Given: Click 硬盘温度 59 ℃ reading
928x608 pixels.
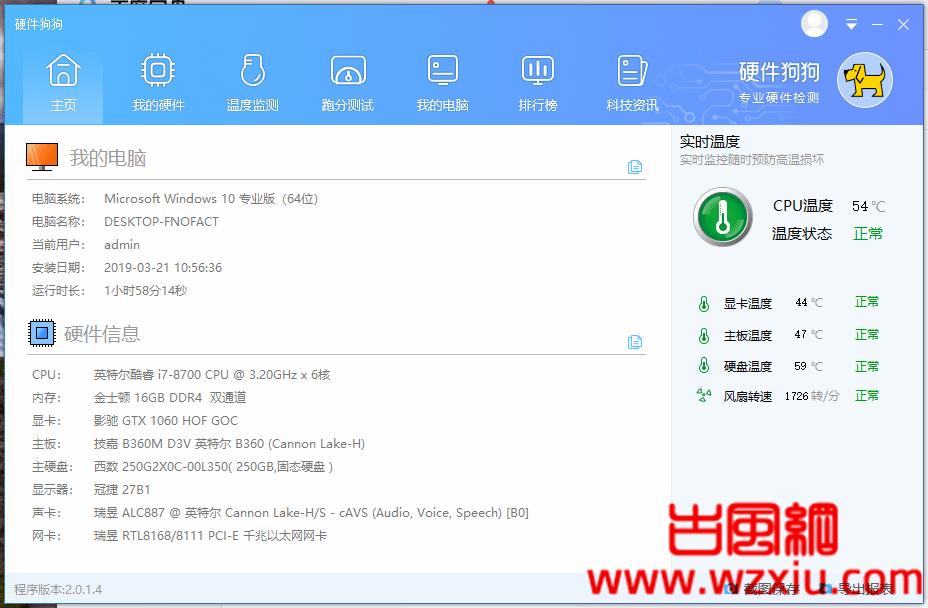Looking at the screenshot, I should click(808, 366).
